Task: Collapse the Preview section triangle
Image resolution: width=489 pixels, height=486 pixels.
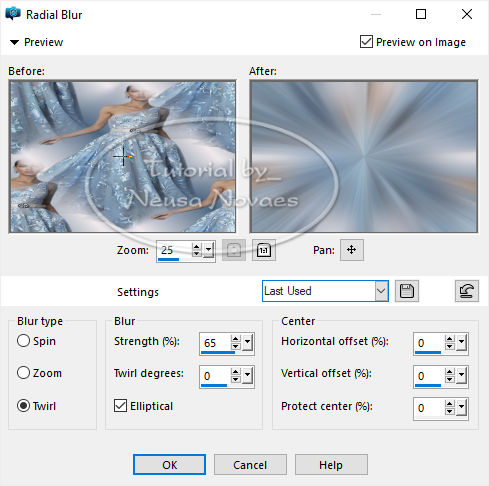Action: [x=14, y=42]
